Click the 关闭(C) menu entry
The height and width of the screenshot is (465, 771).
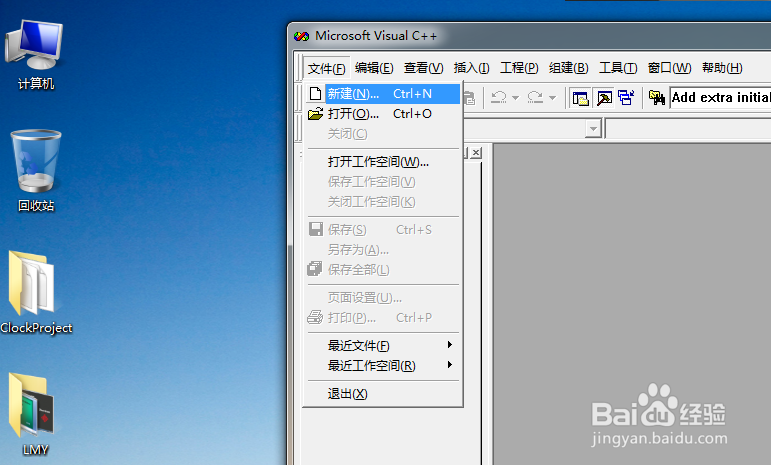(383, 134)
